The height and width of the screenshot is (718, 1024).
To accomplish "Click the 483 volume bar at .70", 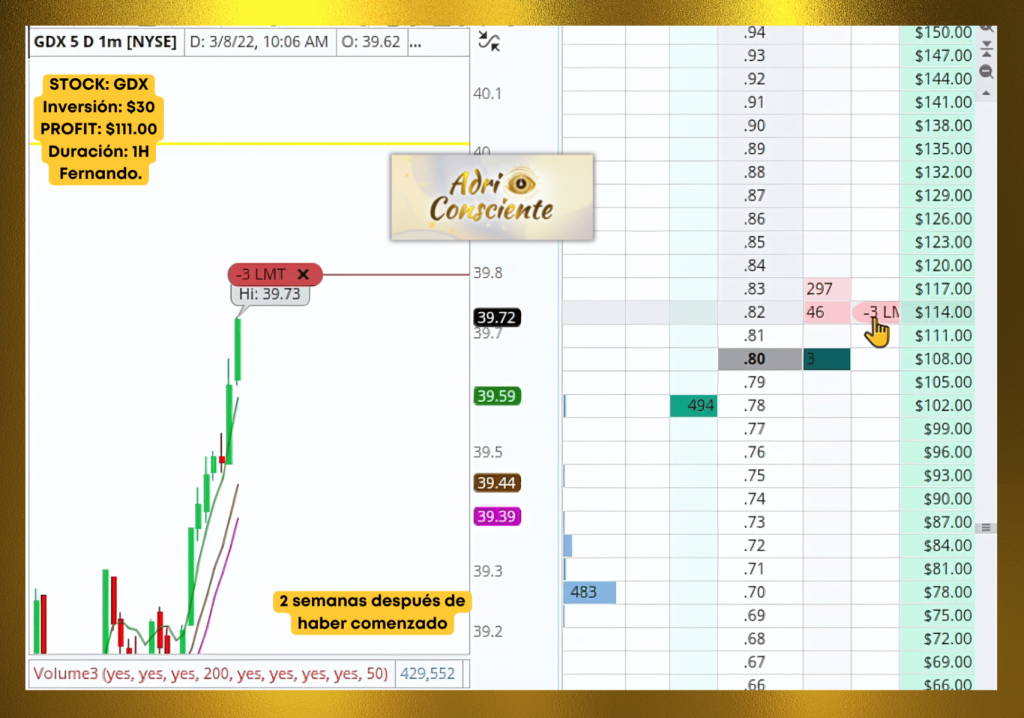I will (x=589, y=592).
